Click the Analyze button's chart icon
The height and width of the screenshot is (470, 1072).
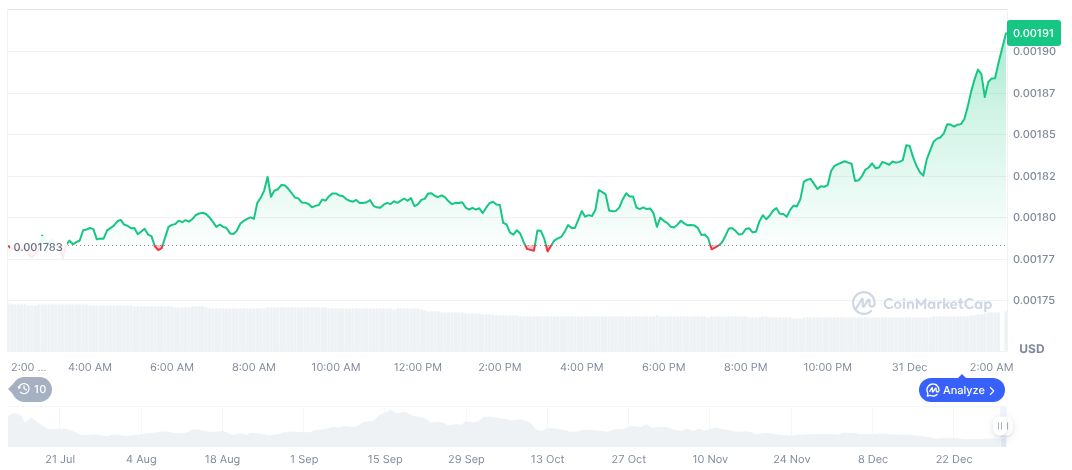pos(932,390)
